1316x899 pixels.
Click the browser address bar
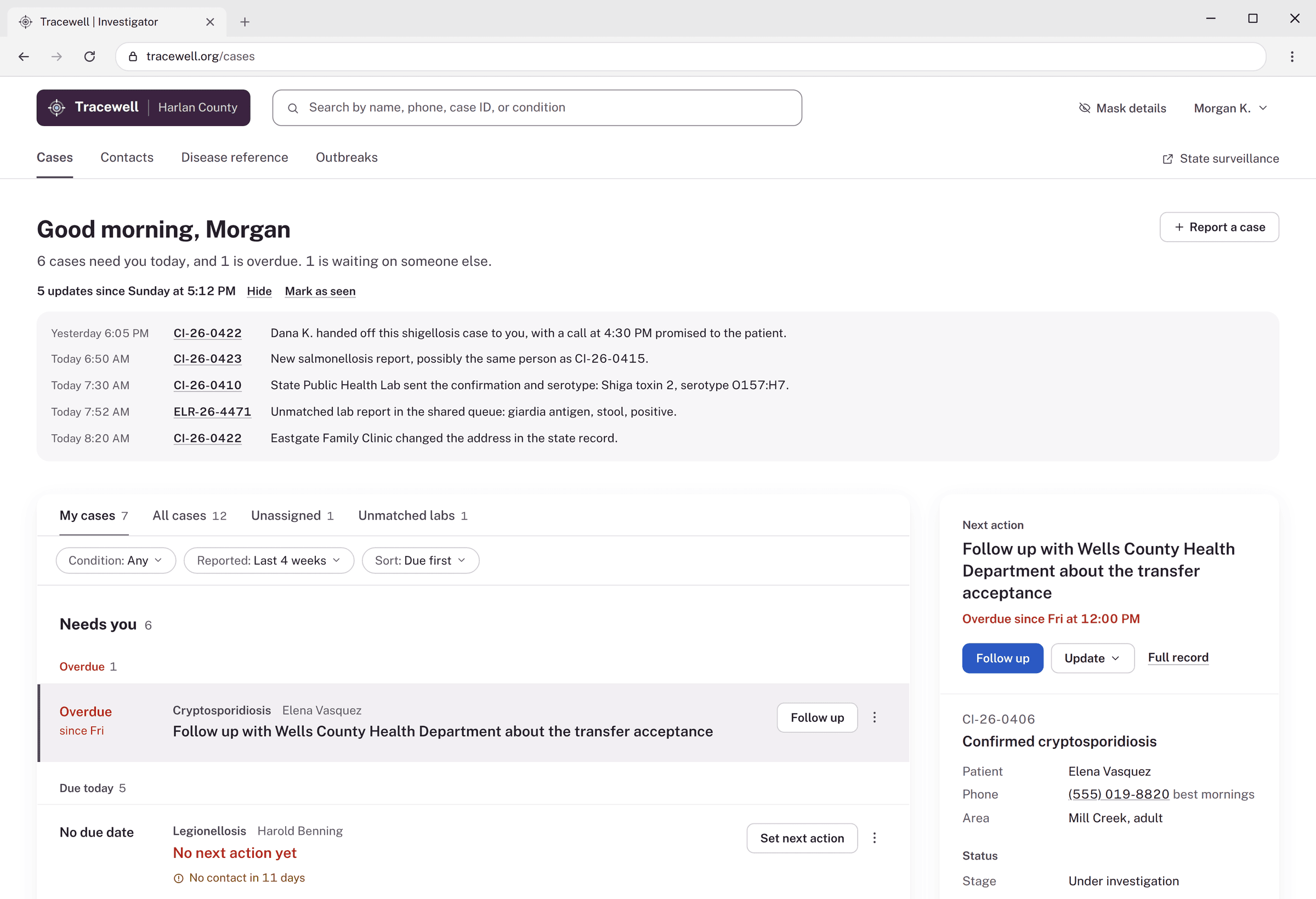[x=691, y=56]
